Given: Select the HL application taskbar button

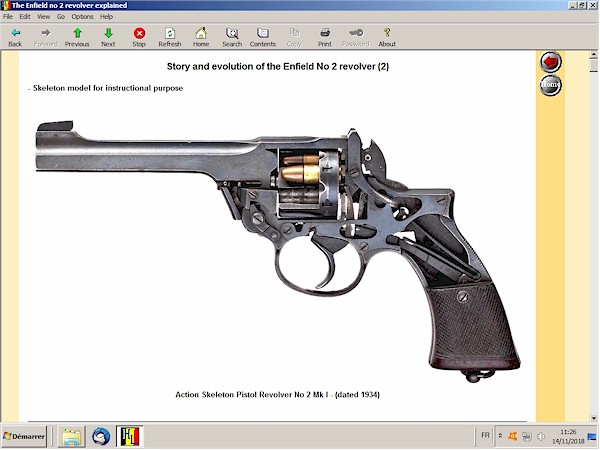Looking at the screenshot, I should 129,437.
